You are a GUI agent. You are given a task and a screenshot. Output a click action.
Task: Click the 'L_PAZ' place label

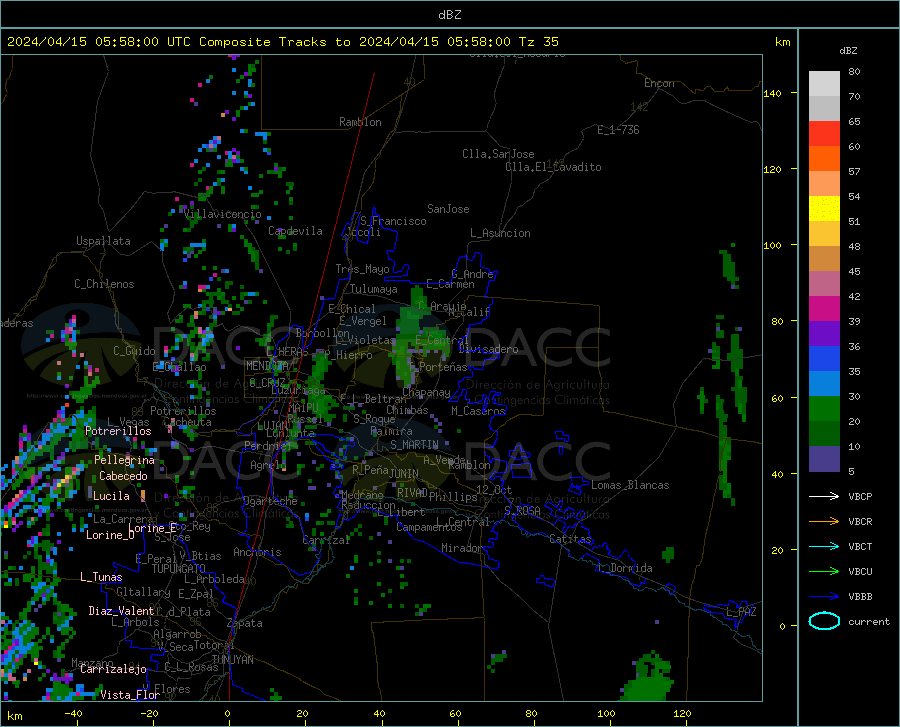click(x=741, y=612)
